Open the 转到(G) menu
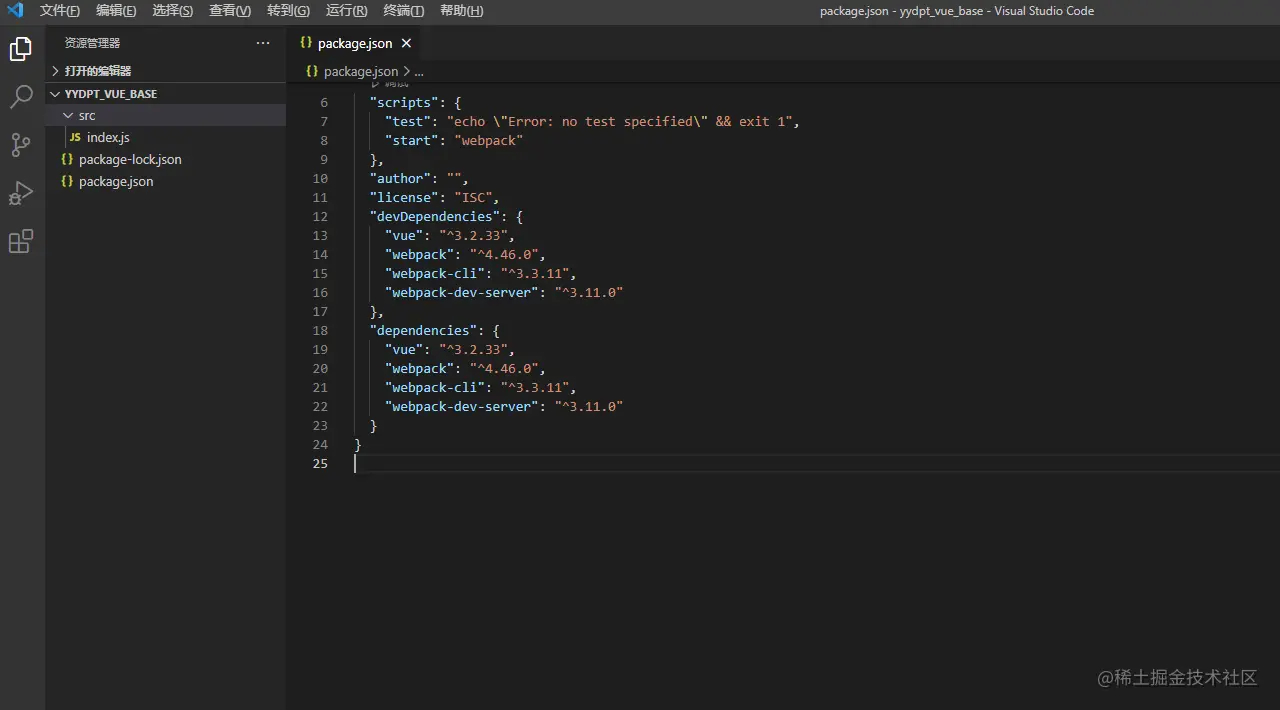The height and width of the screenshot is (710, 1280). point(288,11)
